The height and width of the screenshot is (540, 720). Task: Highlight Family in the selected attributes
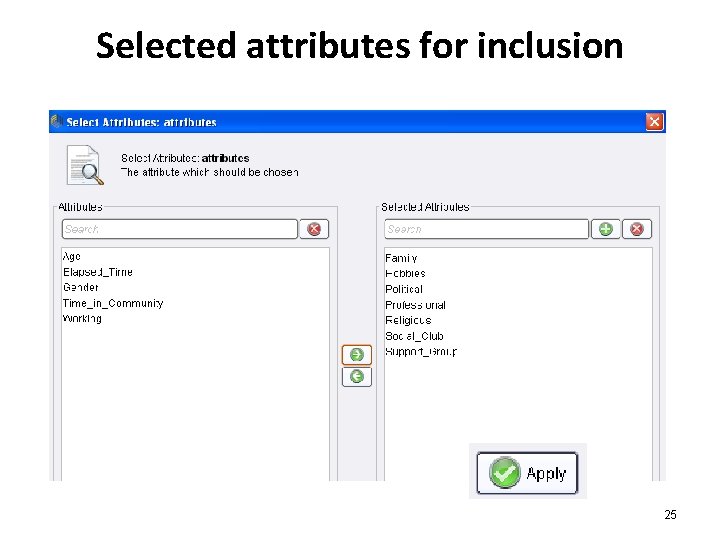401,258
